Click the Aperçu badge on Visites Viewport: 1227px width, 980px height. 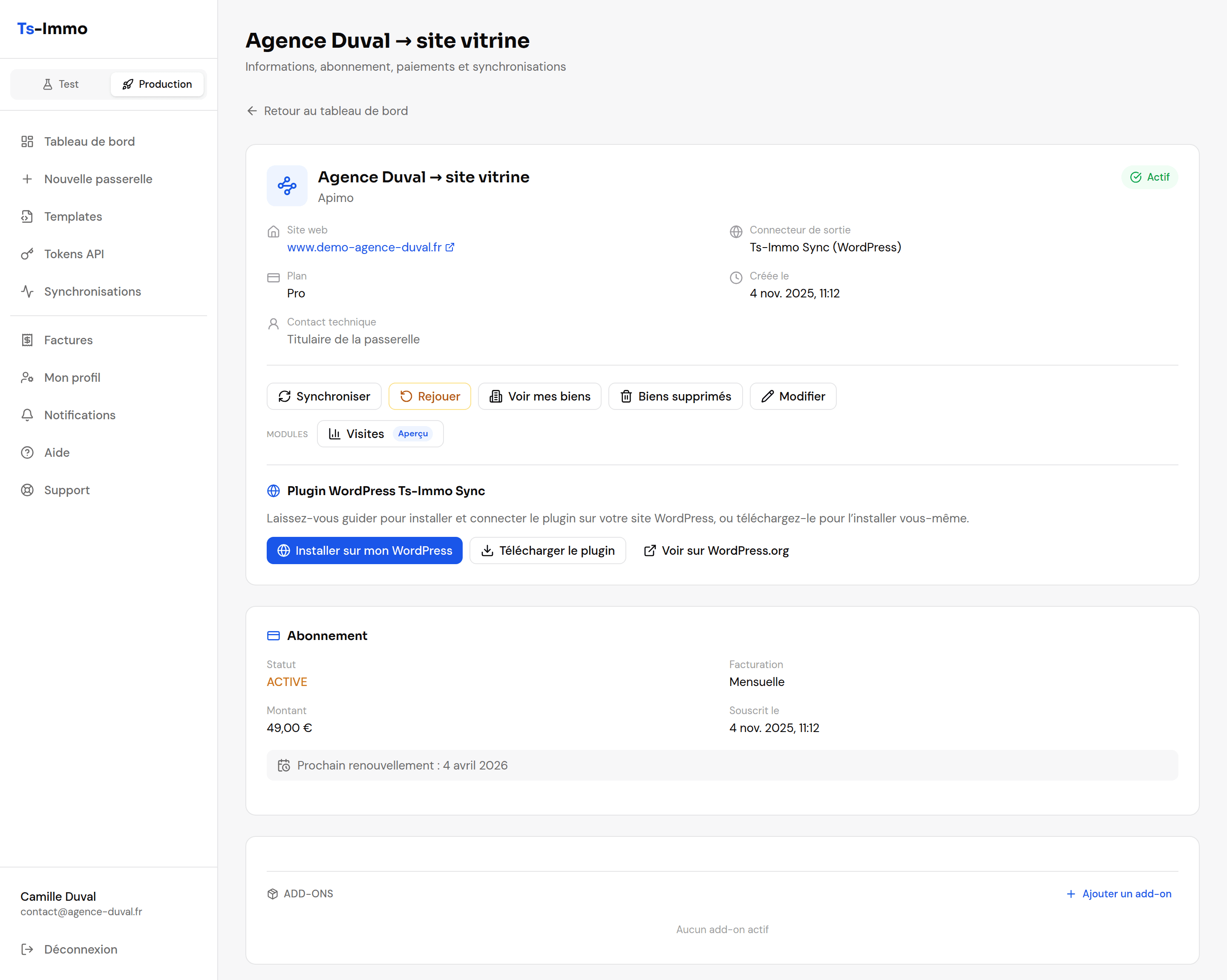413,434
